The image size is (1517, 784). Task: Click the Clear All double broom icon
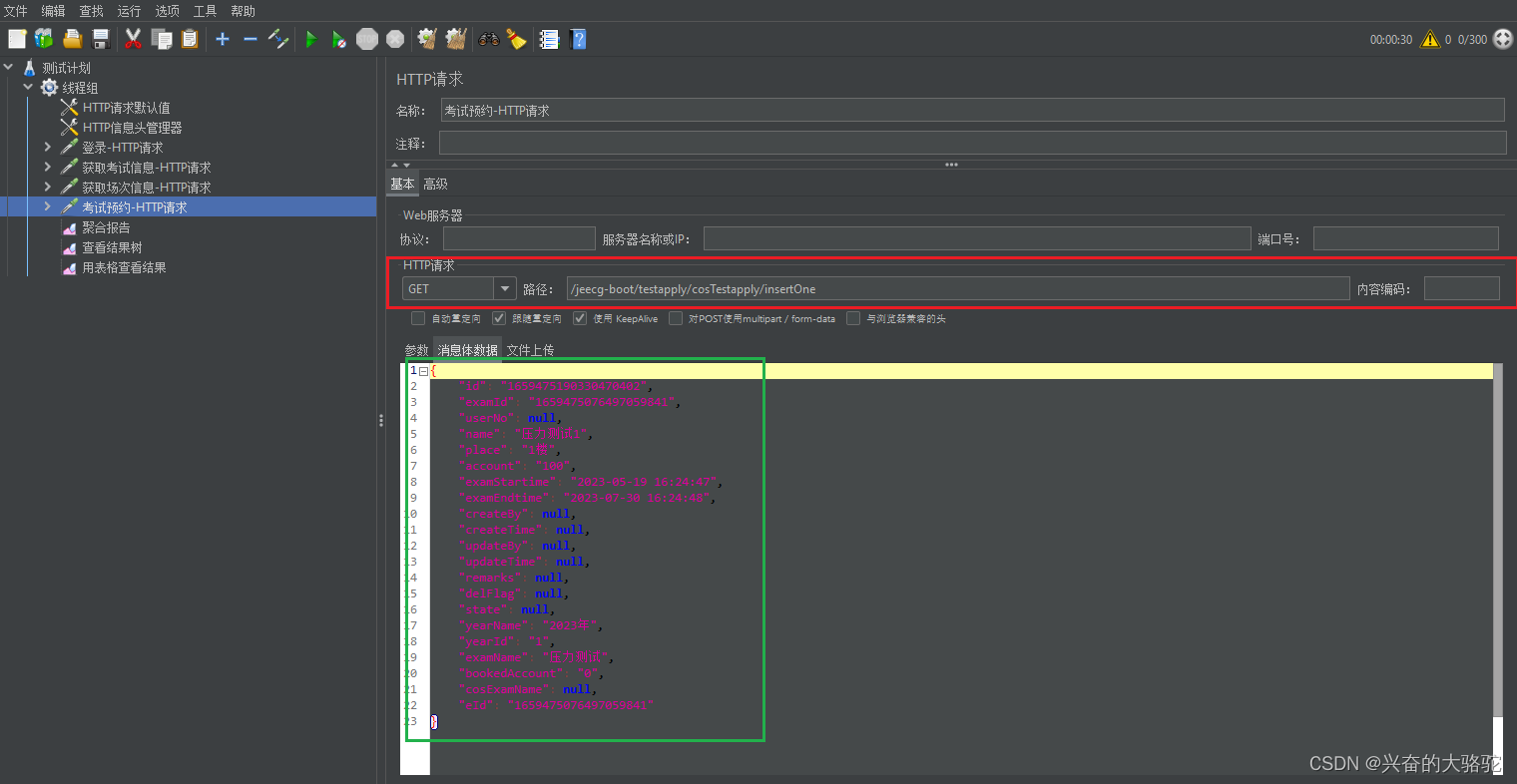[x=456, y=39]
